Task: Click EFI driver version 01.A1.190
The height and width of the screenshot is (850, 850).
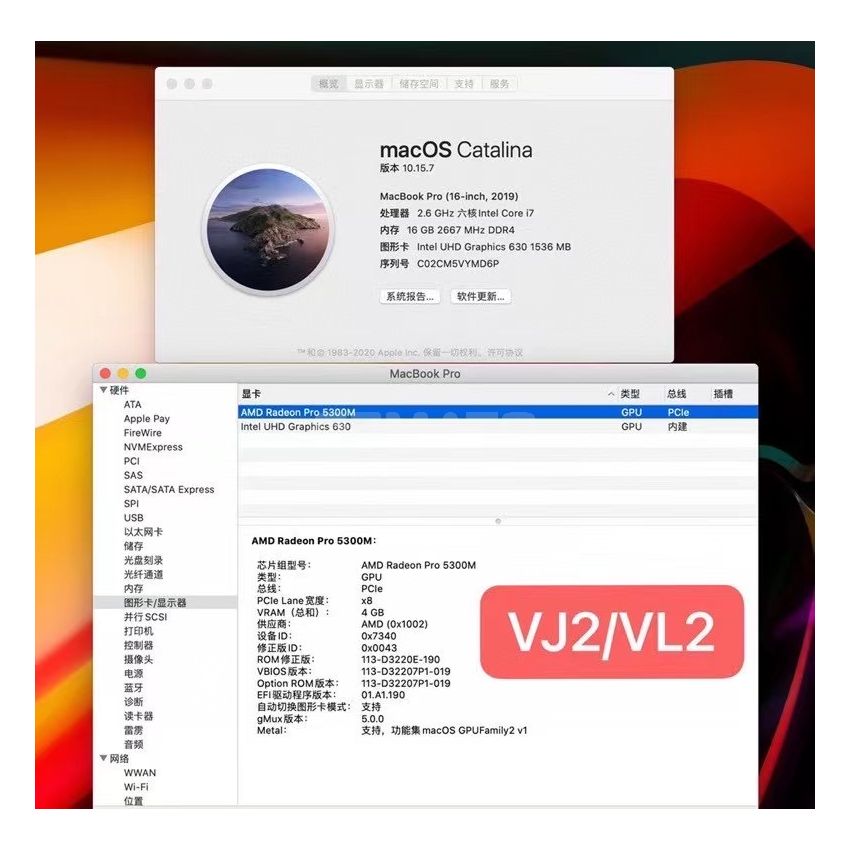Action: (383, 695)
